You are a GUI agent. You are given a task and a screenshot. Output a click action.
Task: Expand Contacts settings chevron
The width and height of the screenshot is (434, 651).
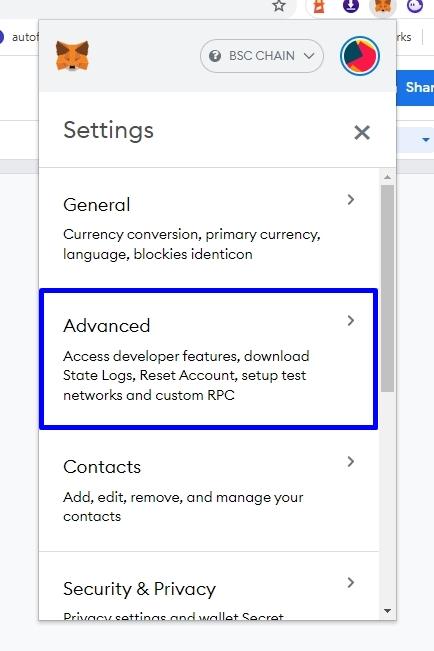pos(351,462)
